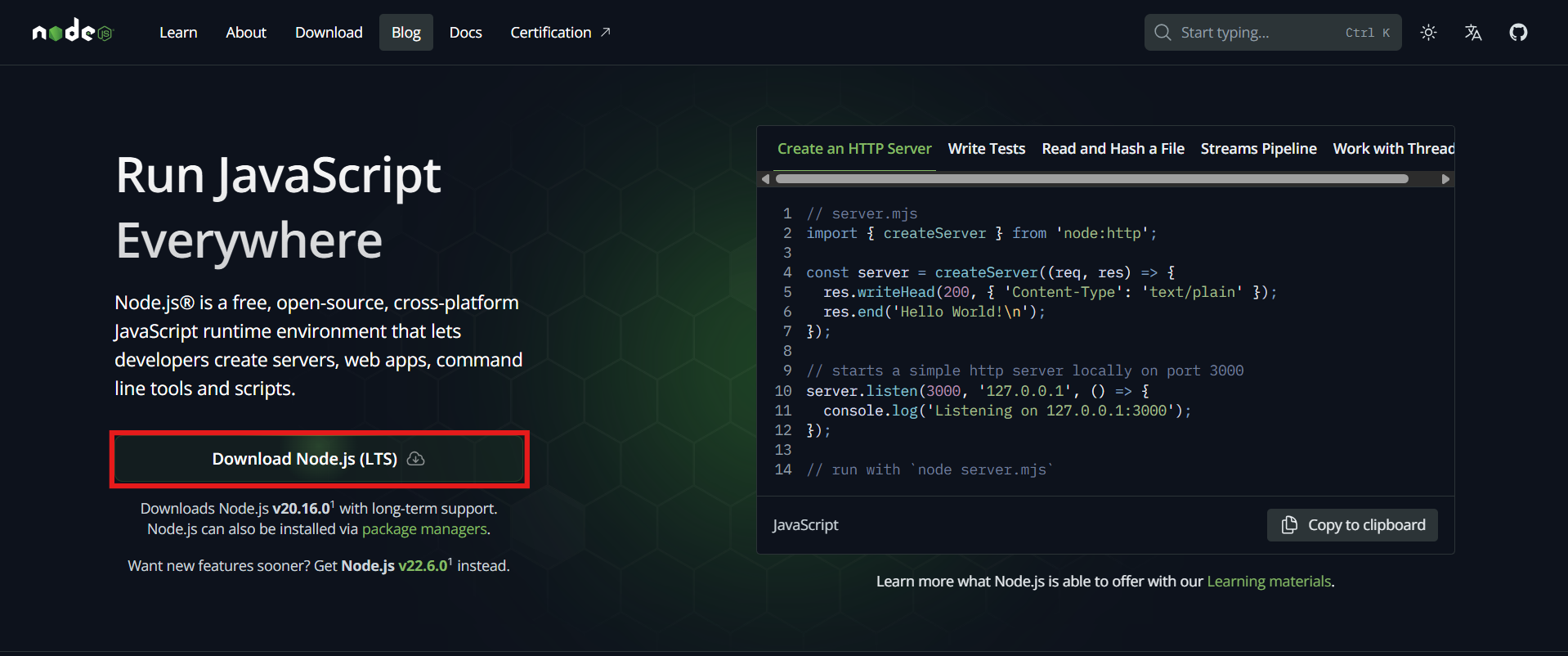Open the language selector icon
Viewport: 1568px width, 656px height.
click(1473, 33)
